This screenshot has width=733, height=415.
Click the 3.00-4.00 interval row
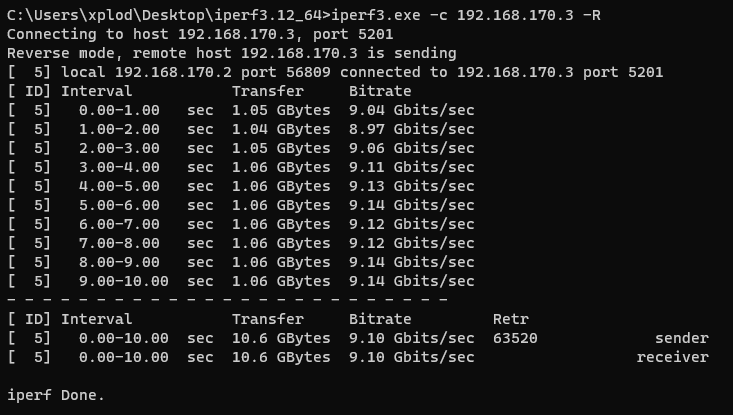pos(241,167)
